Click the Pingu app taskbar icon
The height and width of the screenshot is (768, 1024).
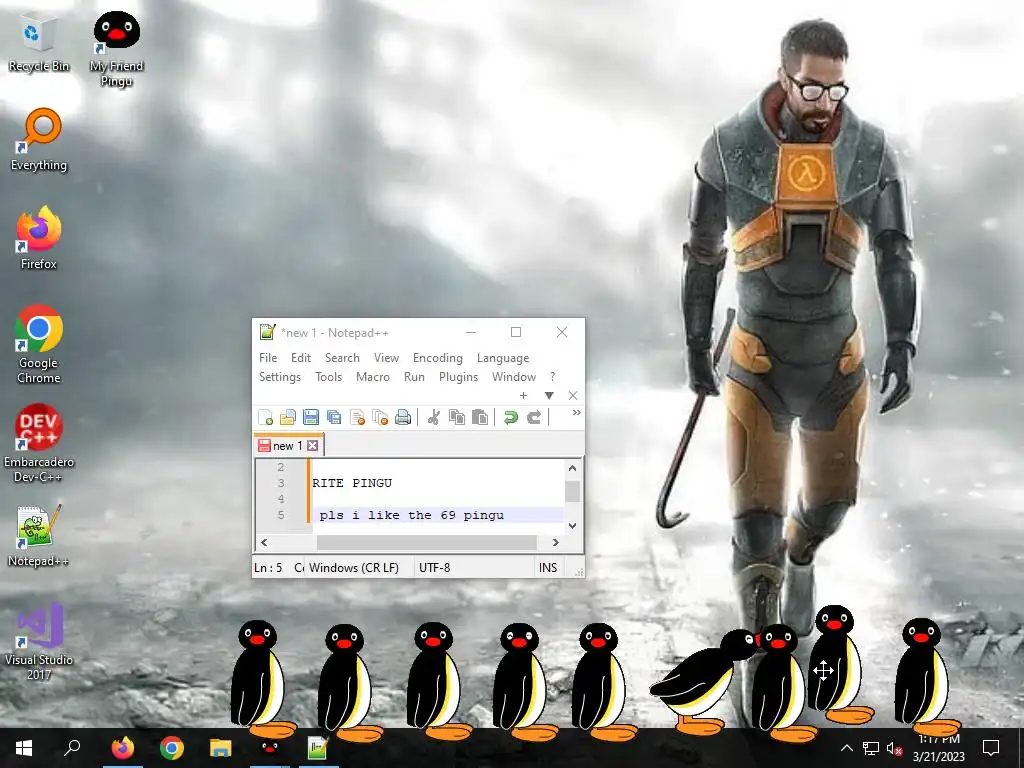[x=269, y=748]
